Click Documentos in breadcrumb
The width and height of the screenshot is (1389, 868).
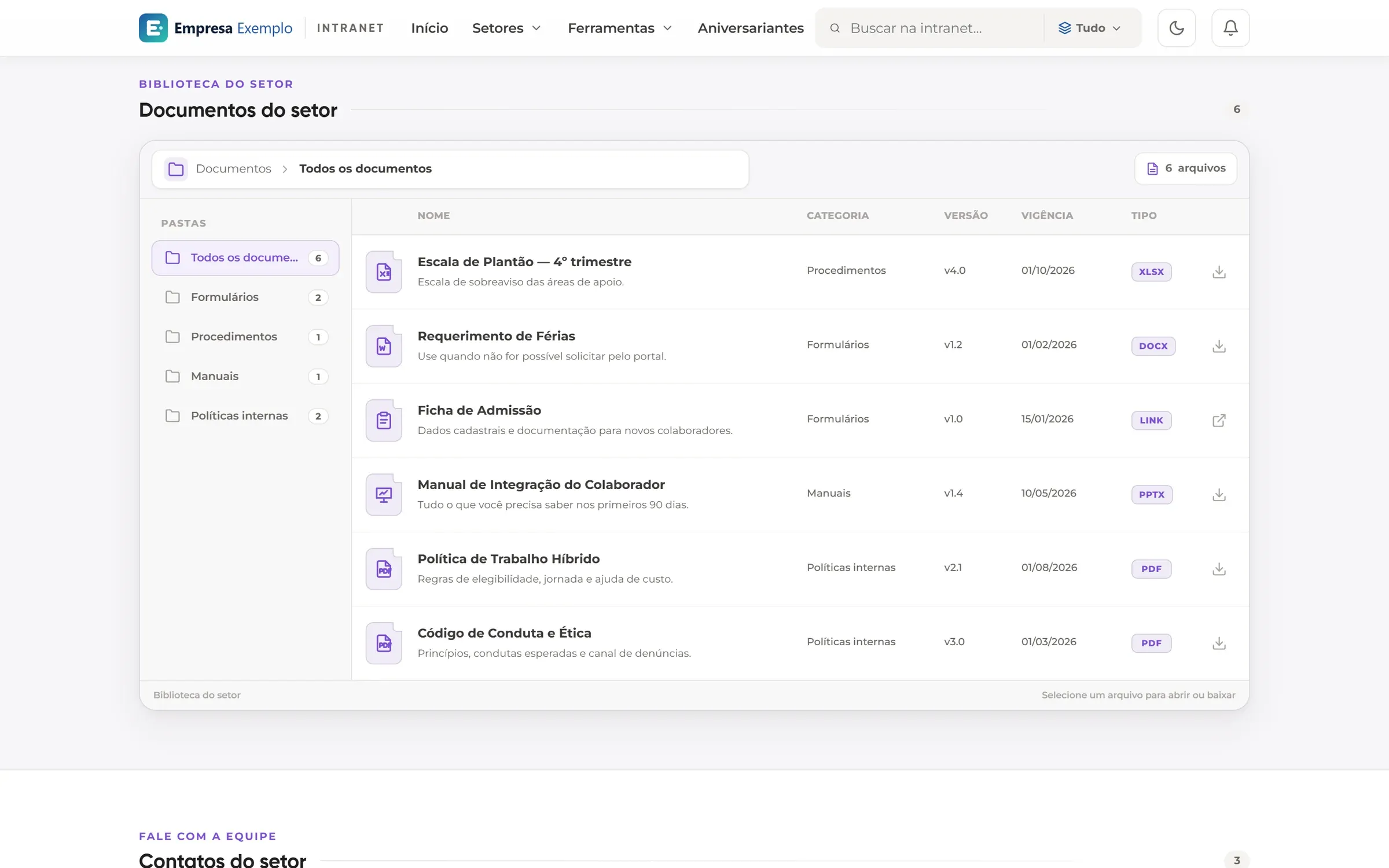[233, 168]
